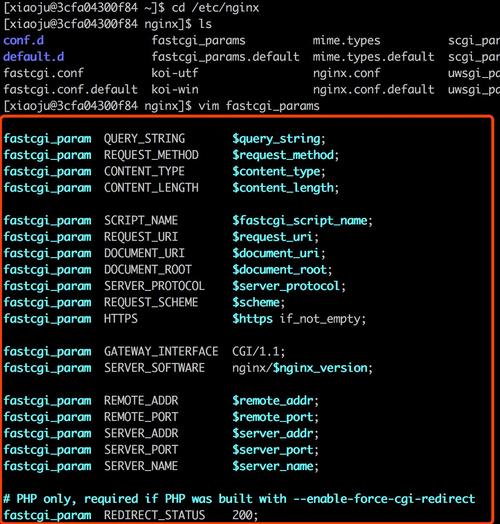Click fastcgi_params.default in the listing
Screen dimensions: 500x524
click(225, 57)
